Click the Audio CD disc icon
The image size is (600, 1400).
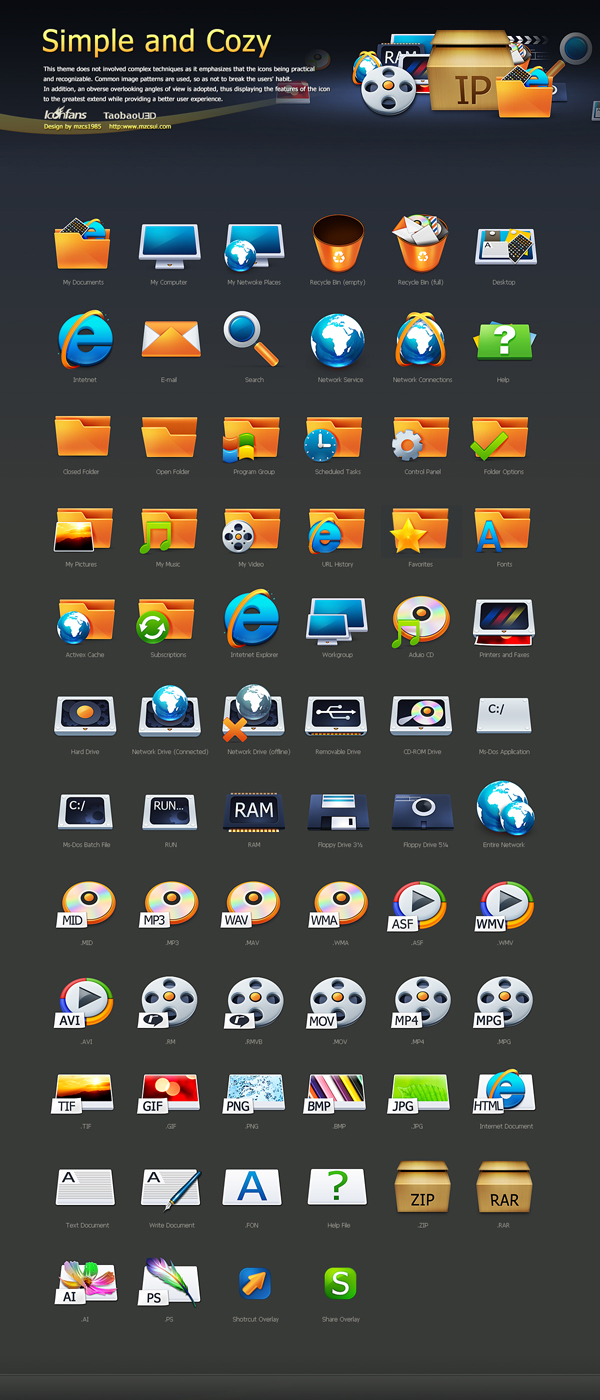tap(420, 621)
